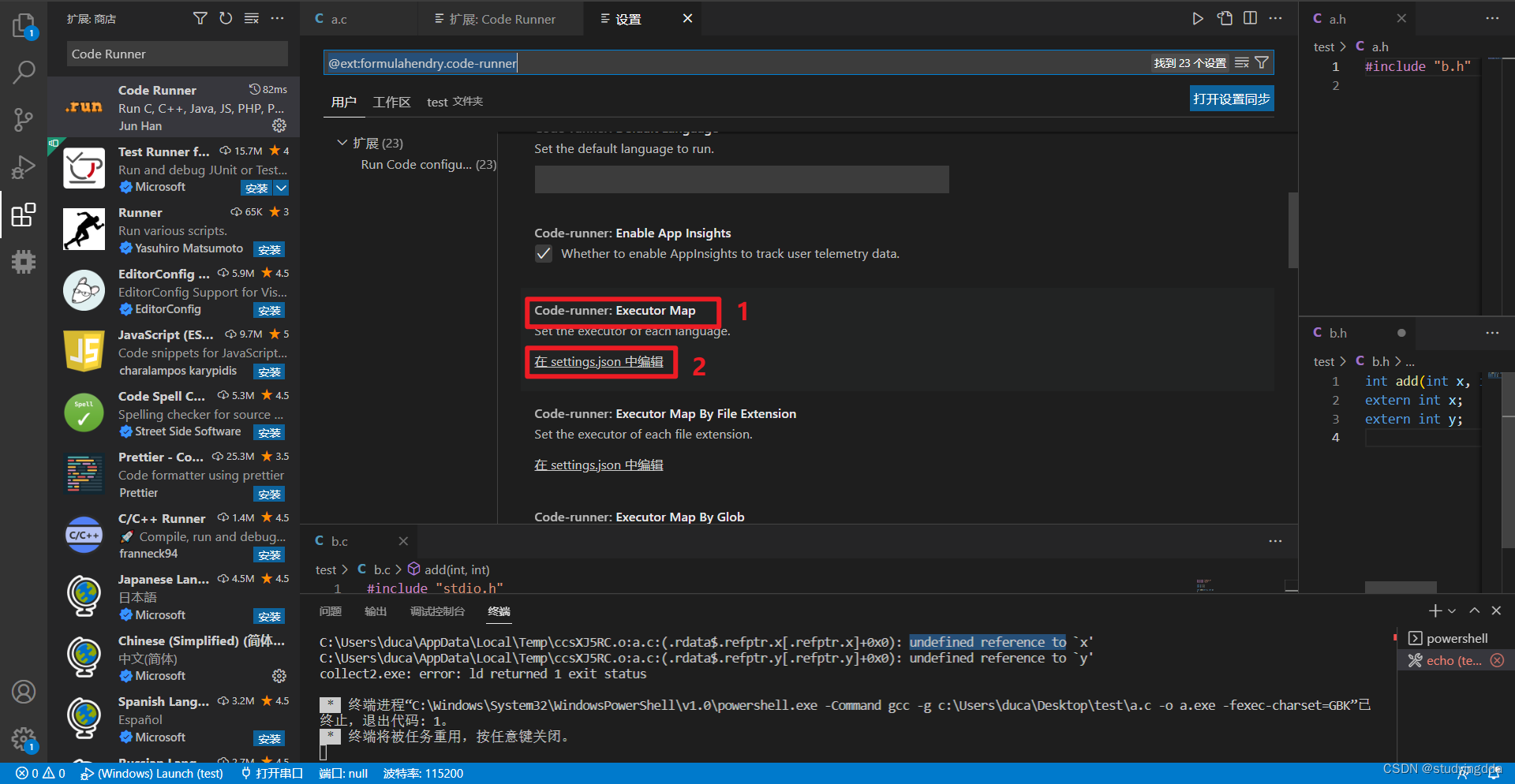Select the 工作区 settings scope tab
This screenshot has width=1515, height=784.
click(x=391, y=102)
